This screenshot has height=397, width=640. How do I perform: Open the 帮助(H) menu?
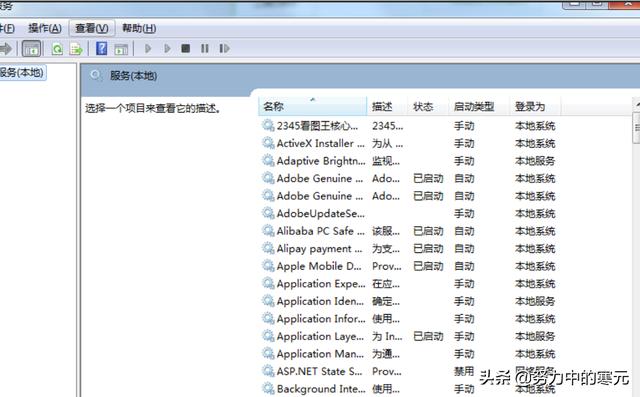[x=139, y=28]
